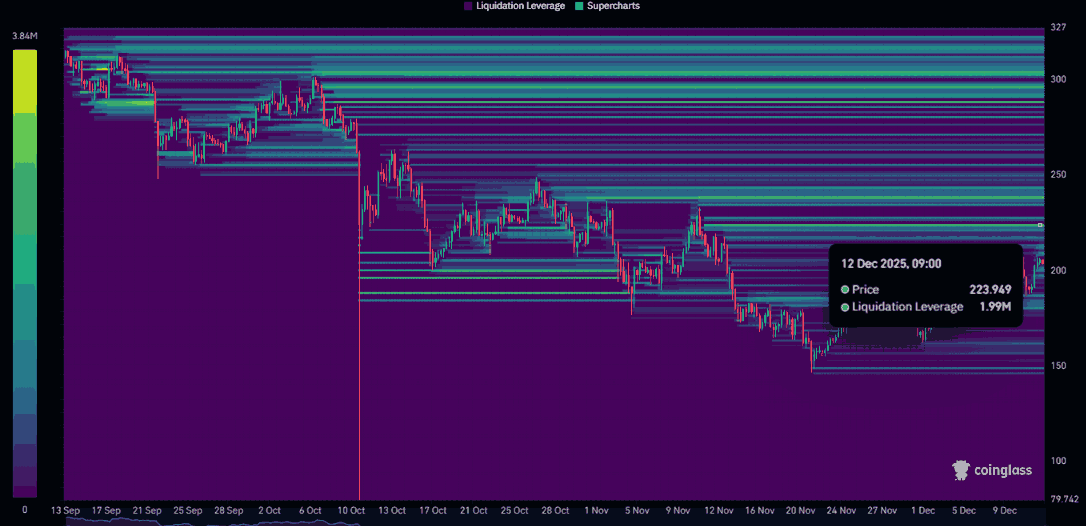
Task: Click the 250 price level on the price axis
Action: tap(1058, 175)
